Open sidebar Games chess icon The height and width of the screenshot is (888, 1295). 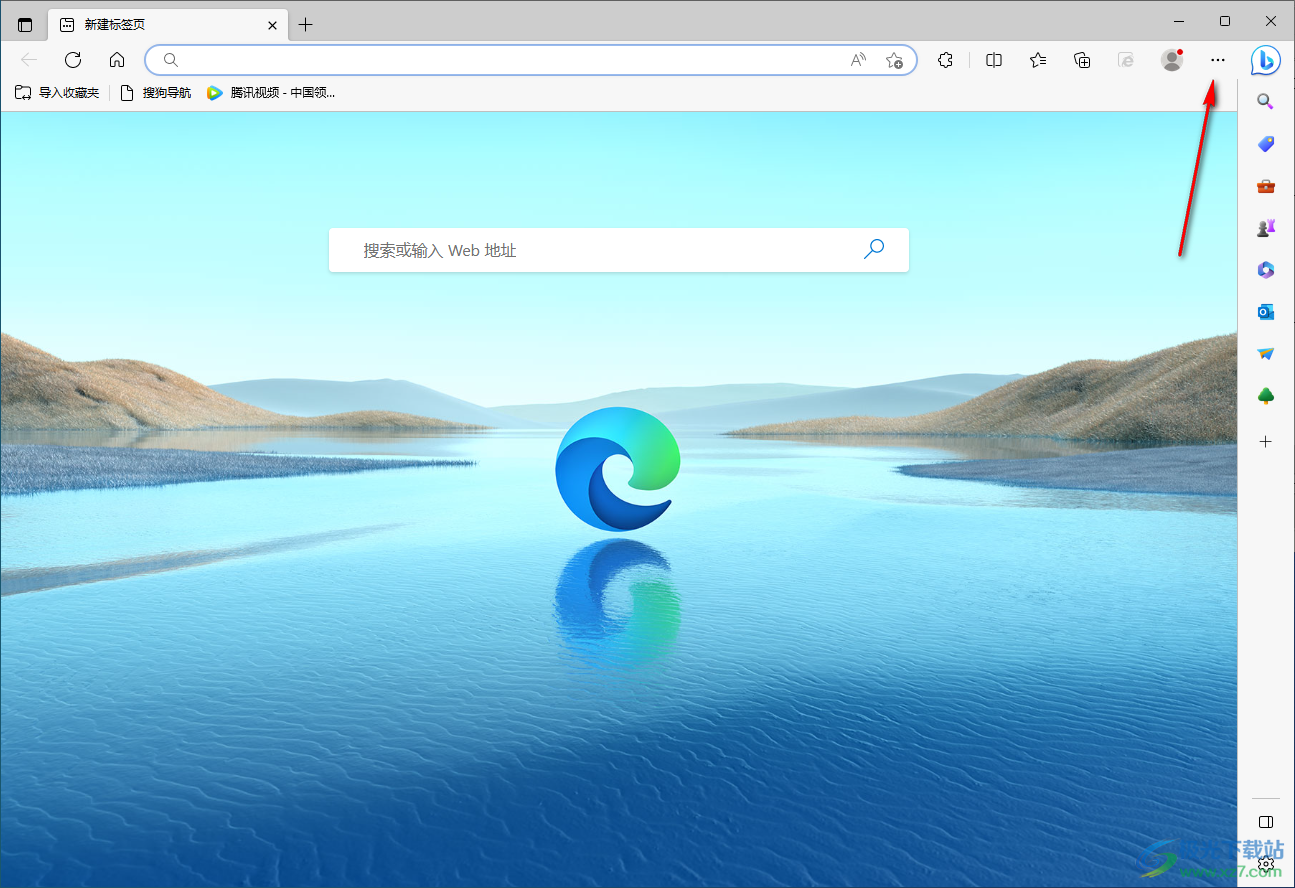pyautogui.click(x=1265, y=228)
